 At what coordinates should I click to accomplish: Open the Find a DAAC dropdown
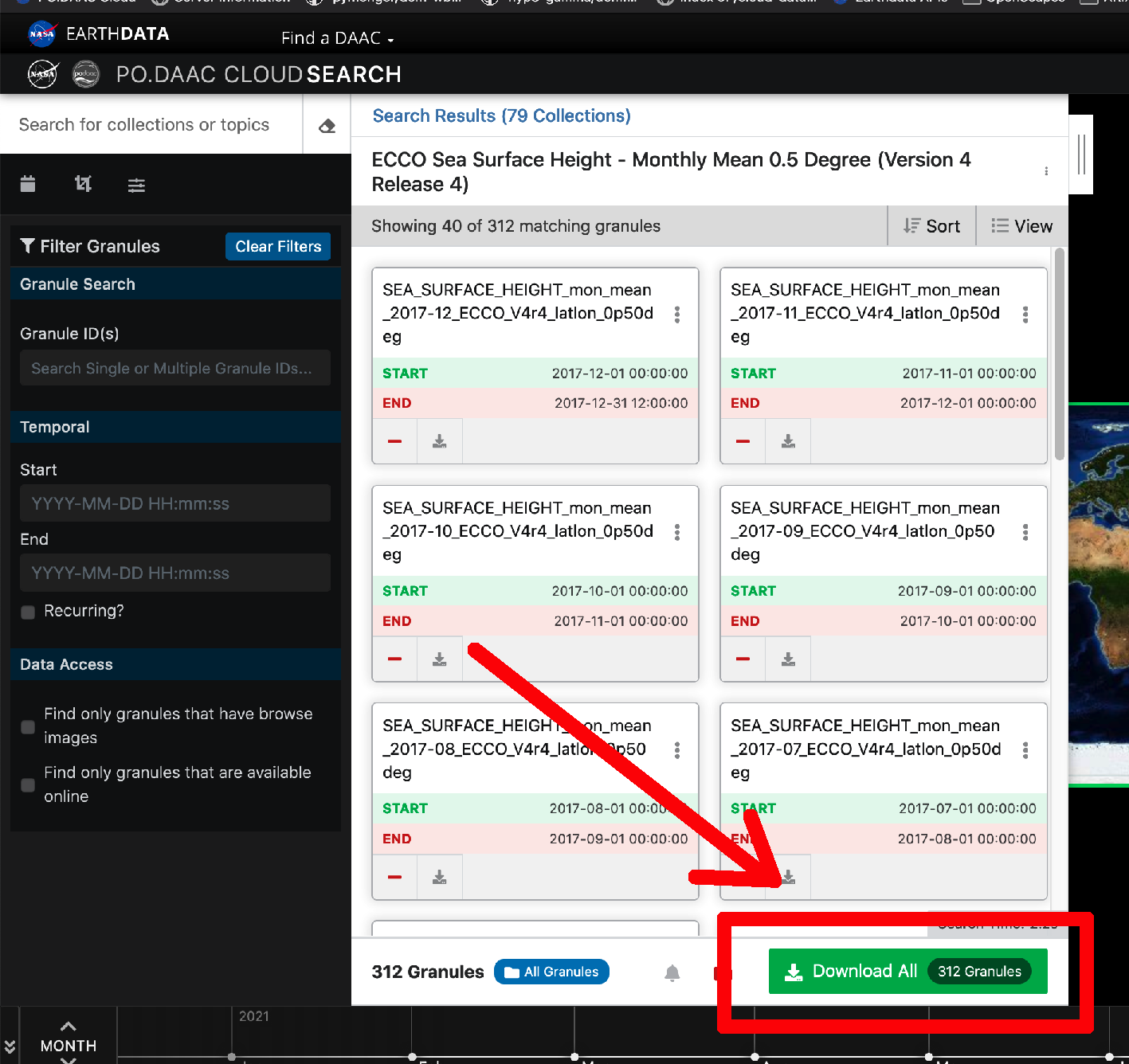337,38
